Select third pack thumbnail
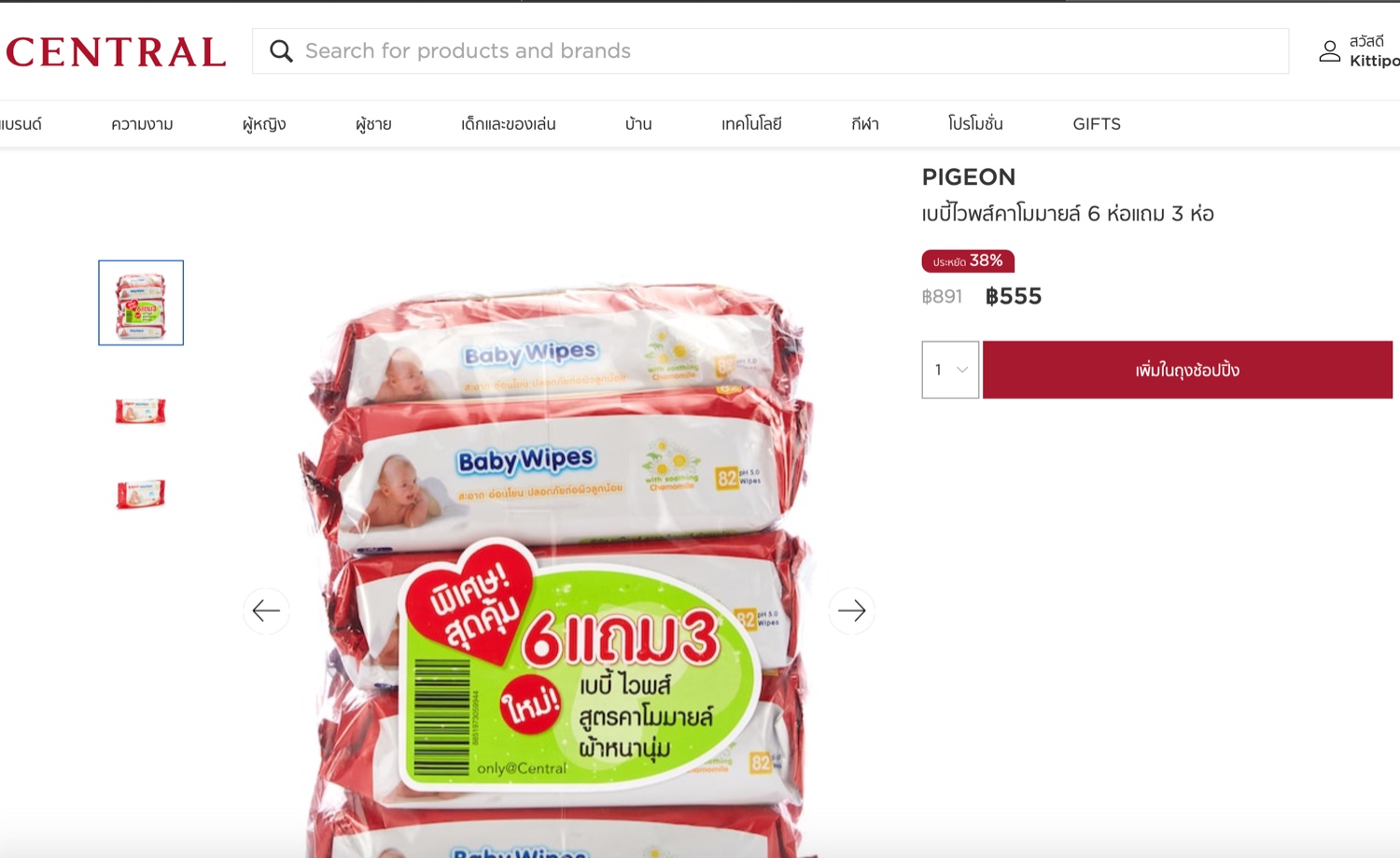1400x858 pixels. pos(141,494)
